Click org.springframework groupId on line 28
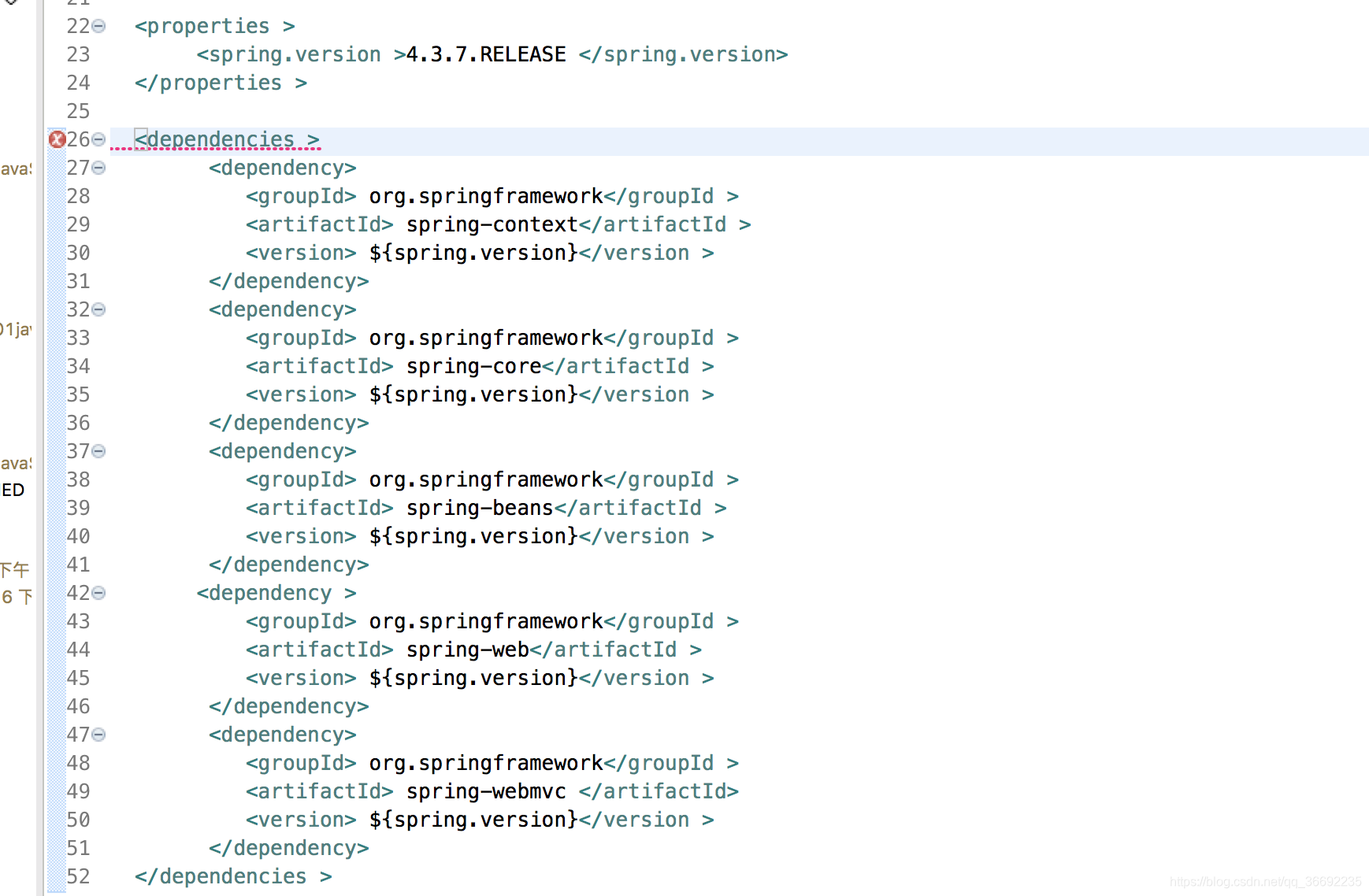The width and height of the screenshot is (1369, 896). pos(486,196)
